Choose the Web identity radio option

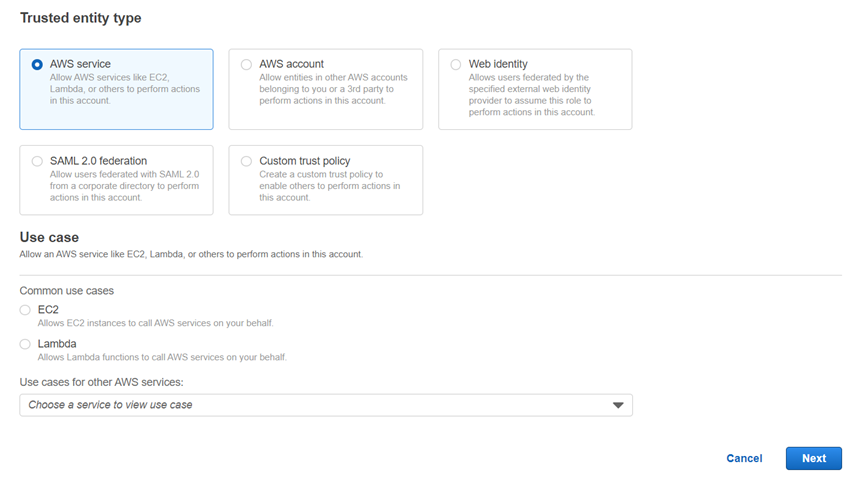456,65
